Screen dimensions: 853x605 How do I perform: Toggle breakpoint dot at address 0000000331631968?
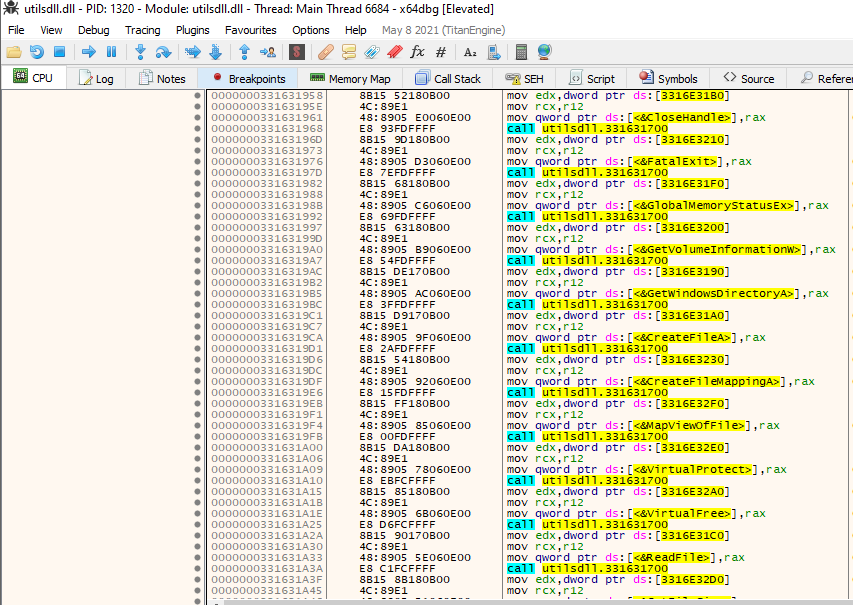(197, 129)
